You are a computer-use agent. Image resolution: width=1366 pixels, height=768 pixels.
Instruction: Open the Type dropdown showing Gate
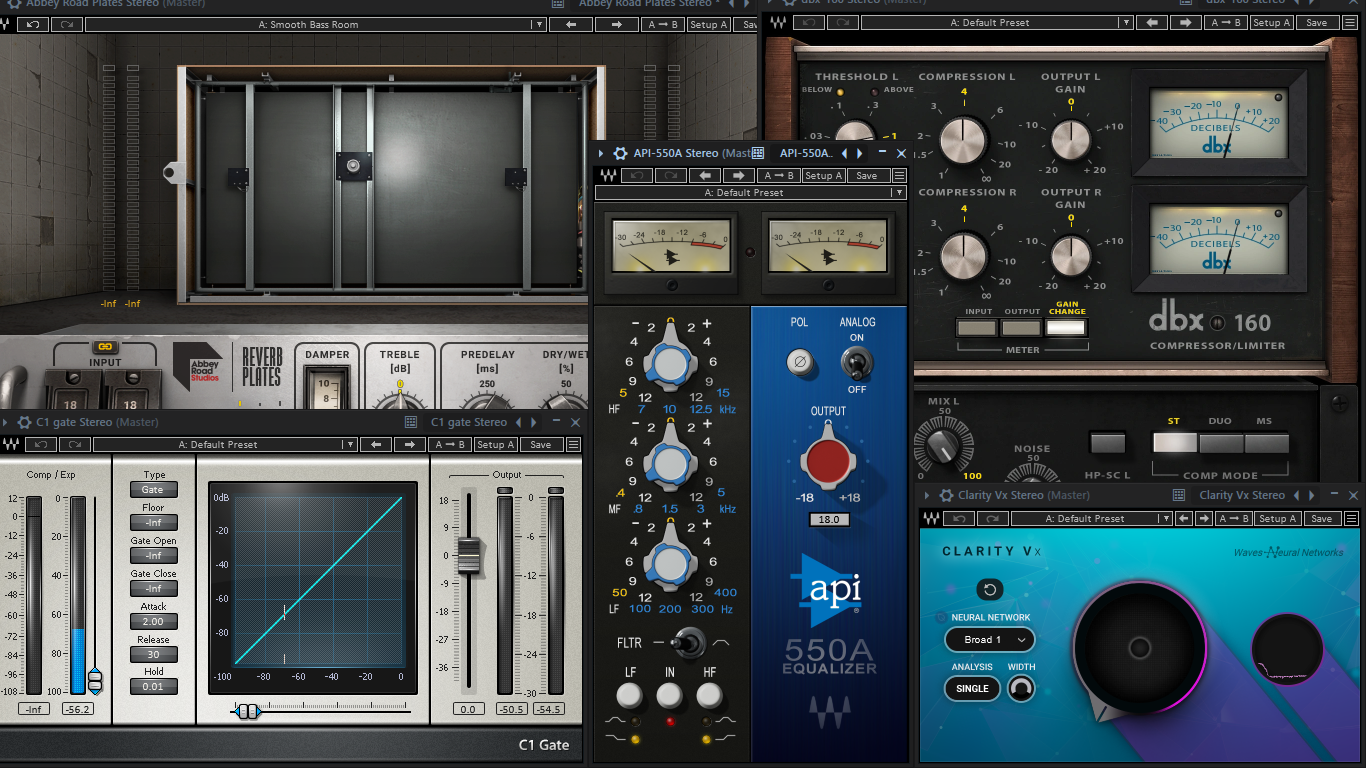(x=153, y=489)
